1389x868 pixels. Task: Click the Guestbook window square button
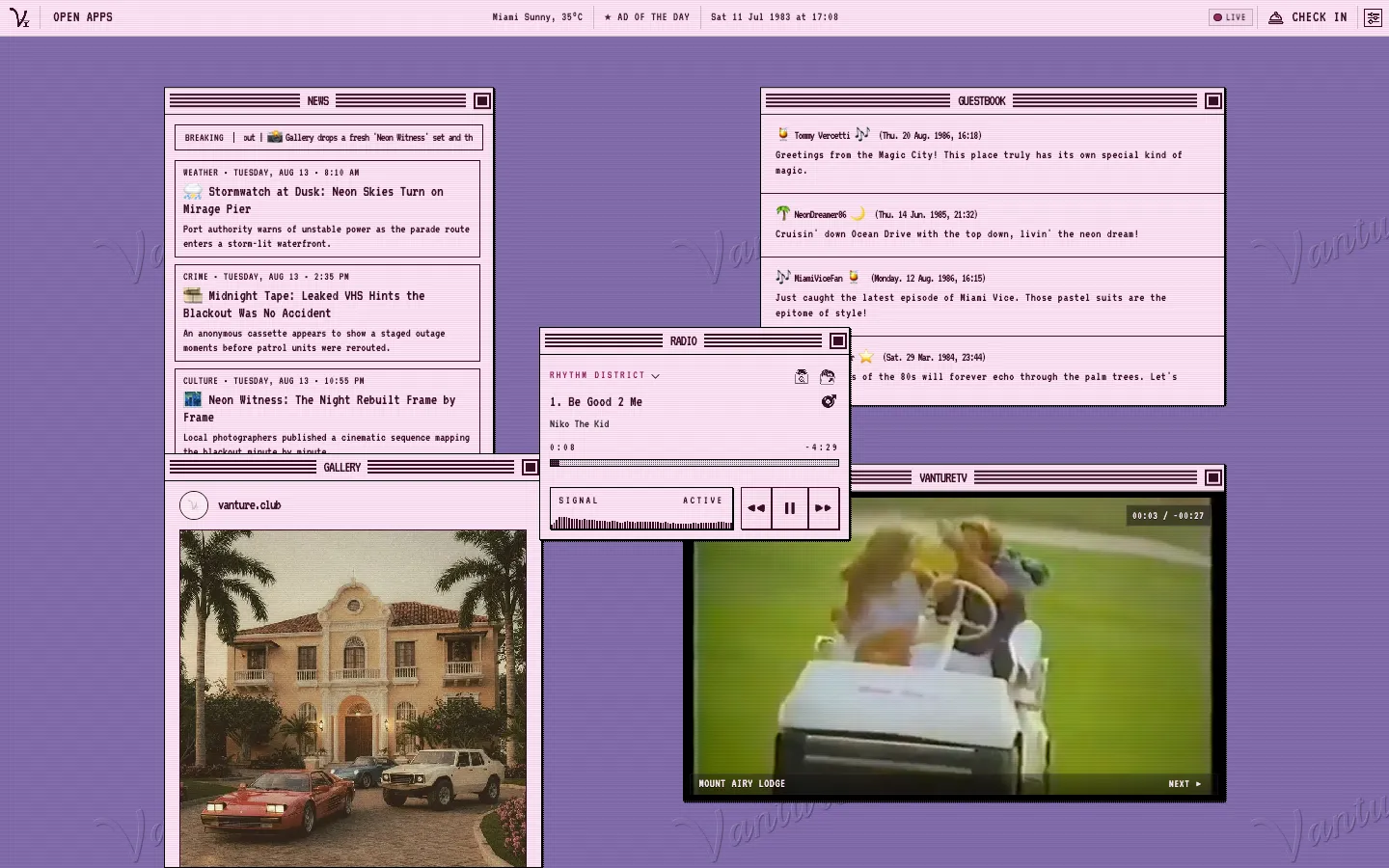click(x=1213, y=100)
